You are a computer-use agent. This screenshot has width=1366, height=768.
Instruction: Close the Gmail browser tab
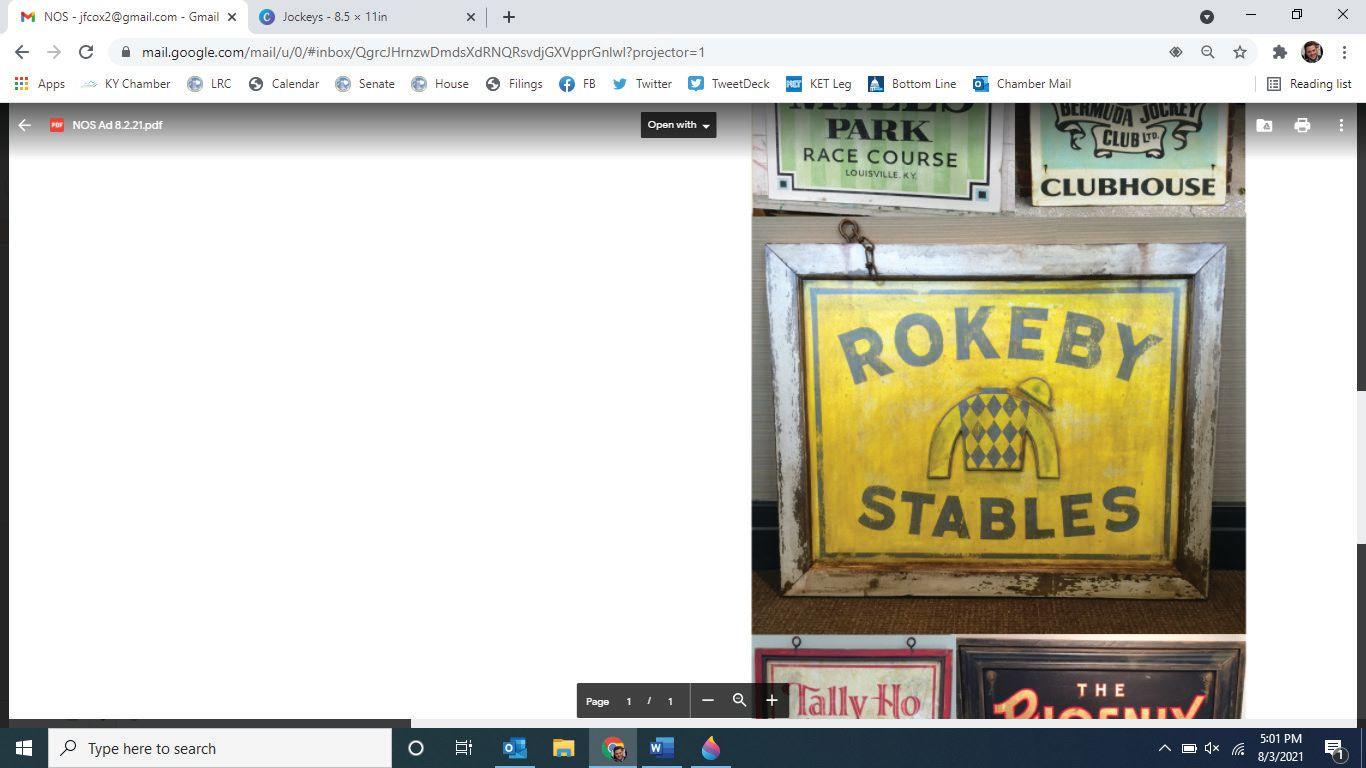pyautogui.click(x=232, y=17)
